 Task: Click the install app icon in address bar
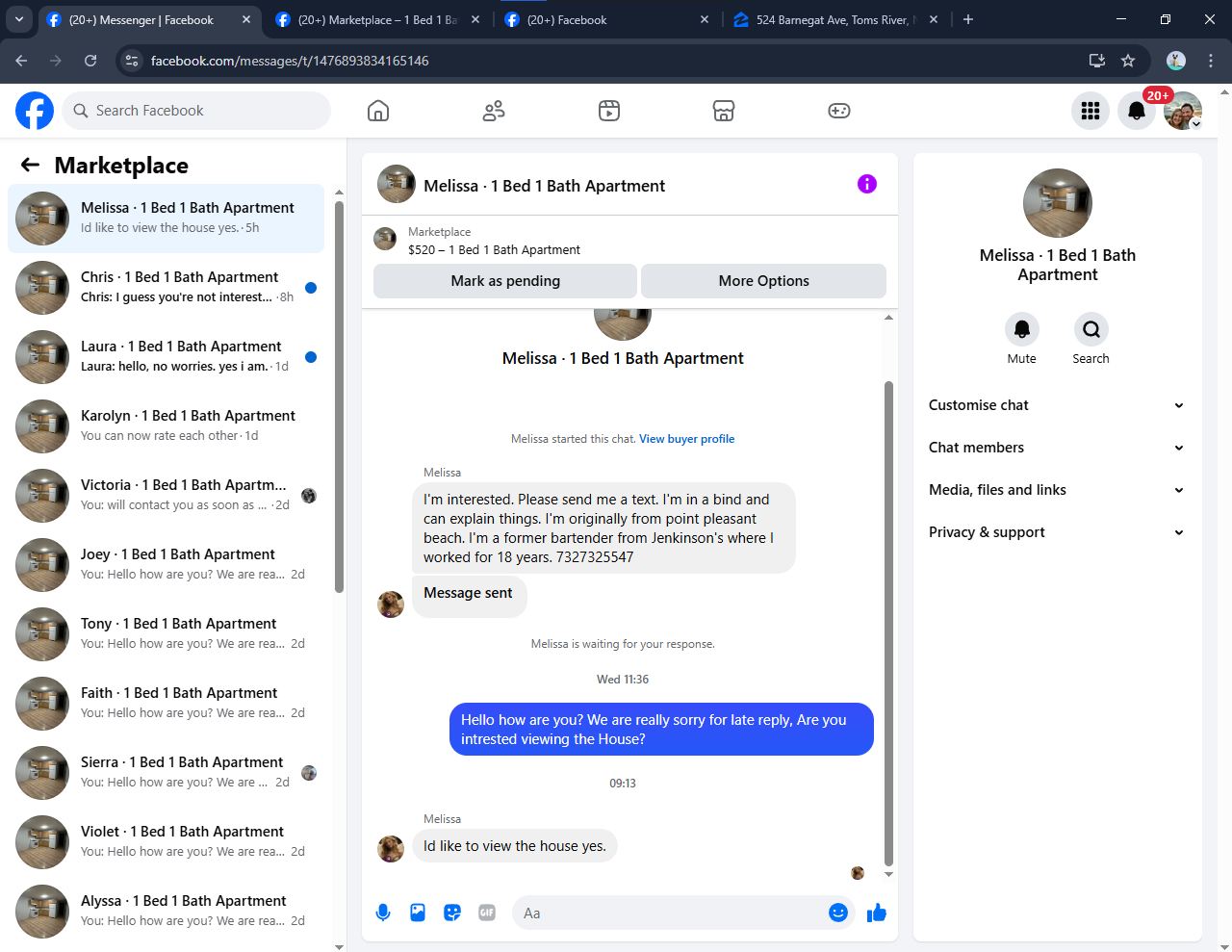(x=1096, y=61)
